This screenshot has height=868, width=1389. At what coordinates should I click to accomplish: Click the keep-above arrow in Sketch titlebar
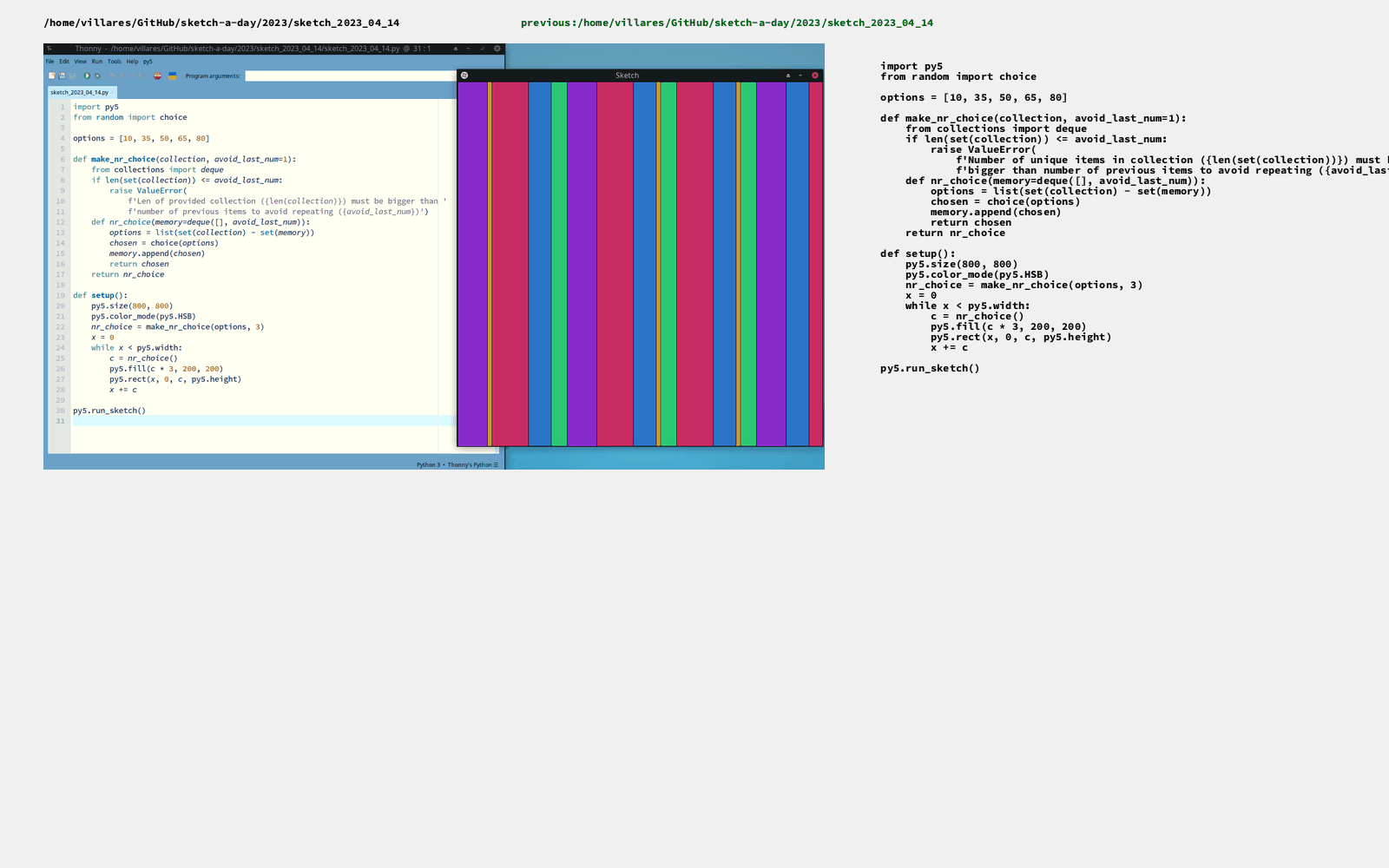pos(788,76)
